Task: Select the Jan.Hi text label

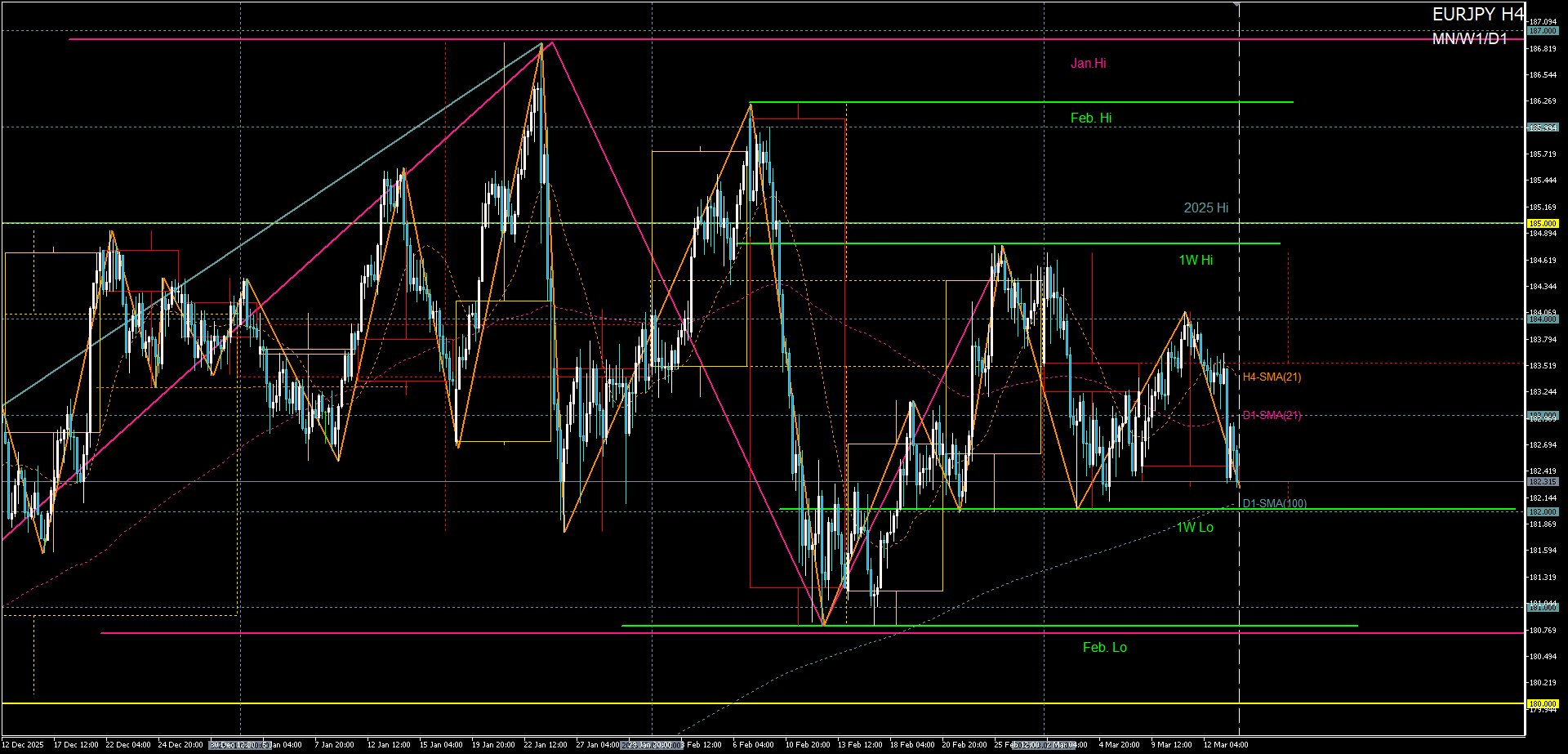Action: 1088,64
